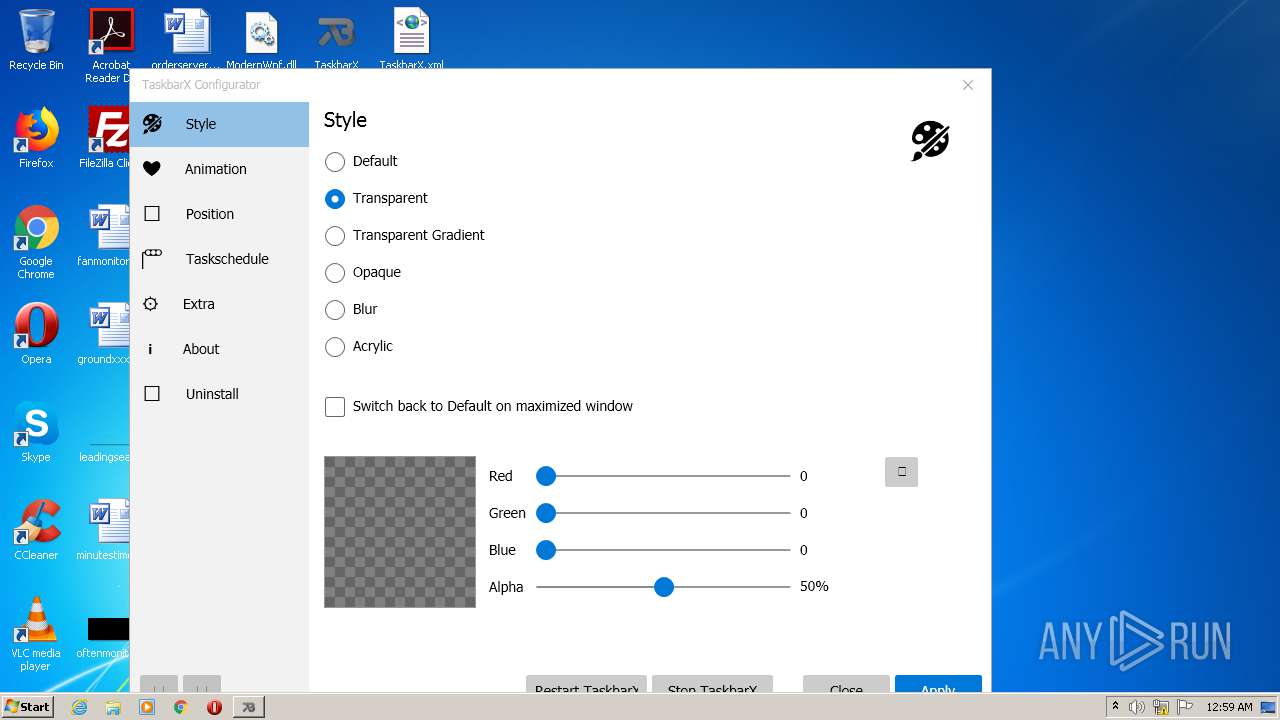Click the small gray button right of the Red slider
The height and width of the screenshot is (720, 1280).
[x=901, y=472]
